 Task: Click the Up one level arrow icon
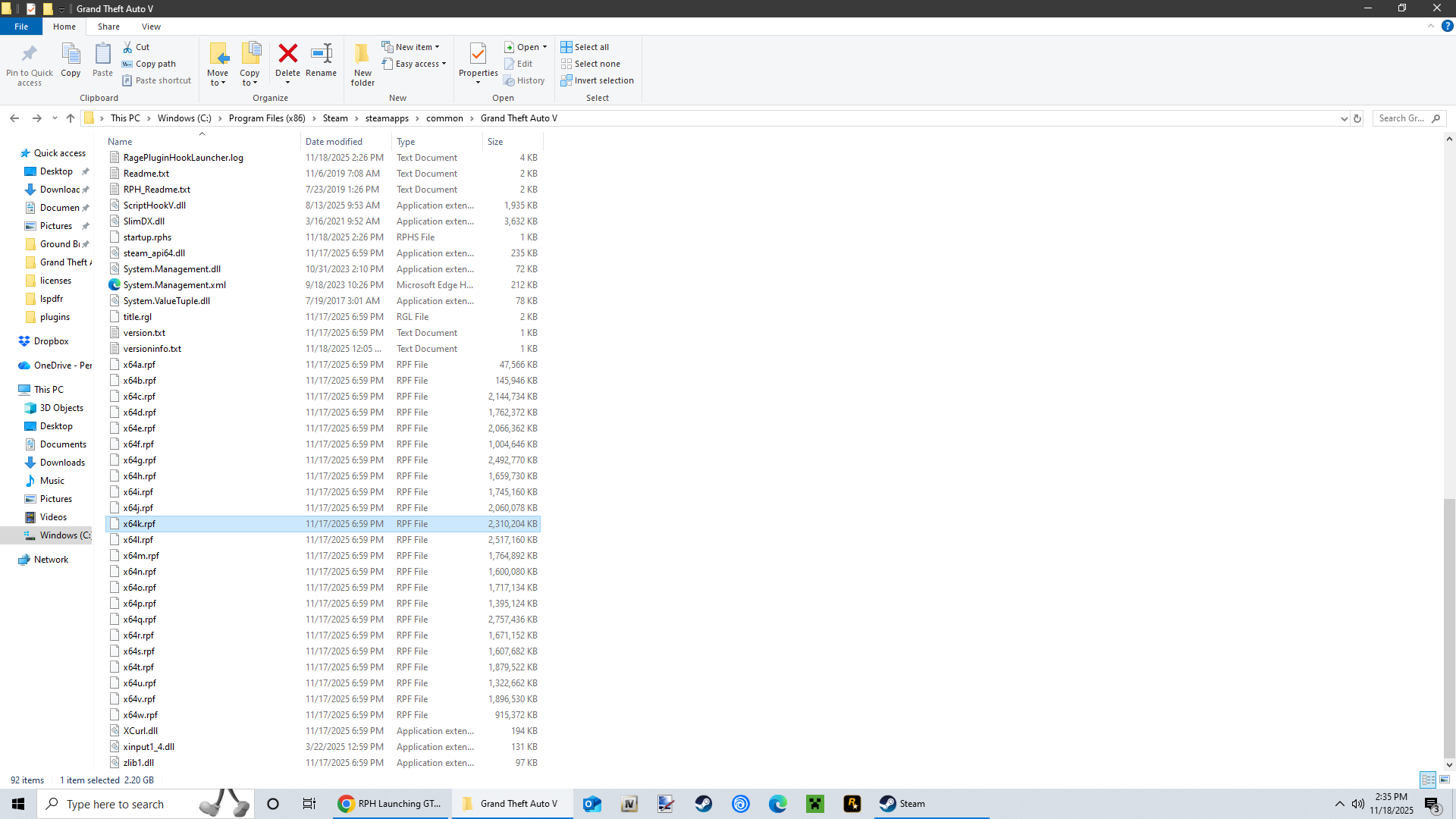[x=71, y=118]
